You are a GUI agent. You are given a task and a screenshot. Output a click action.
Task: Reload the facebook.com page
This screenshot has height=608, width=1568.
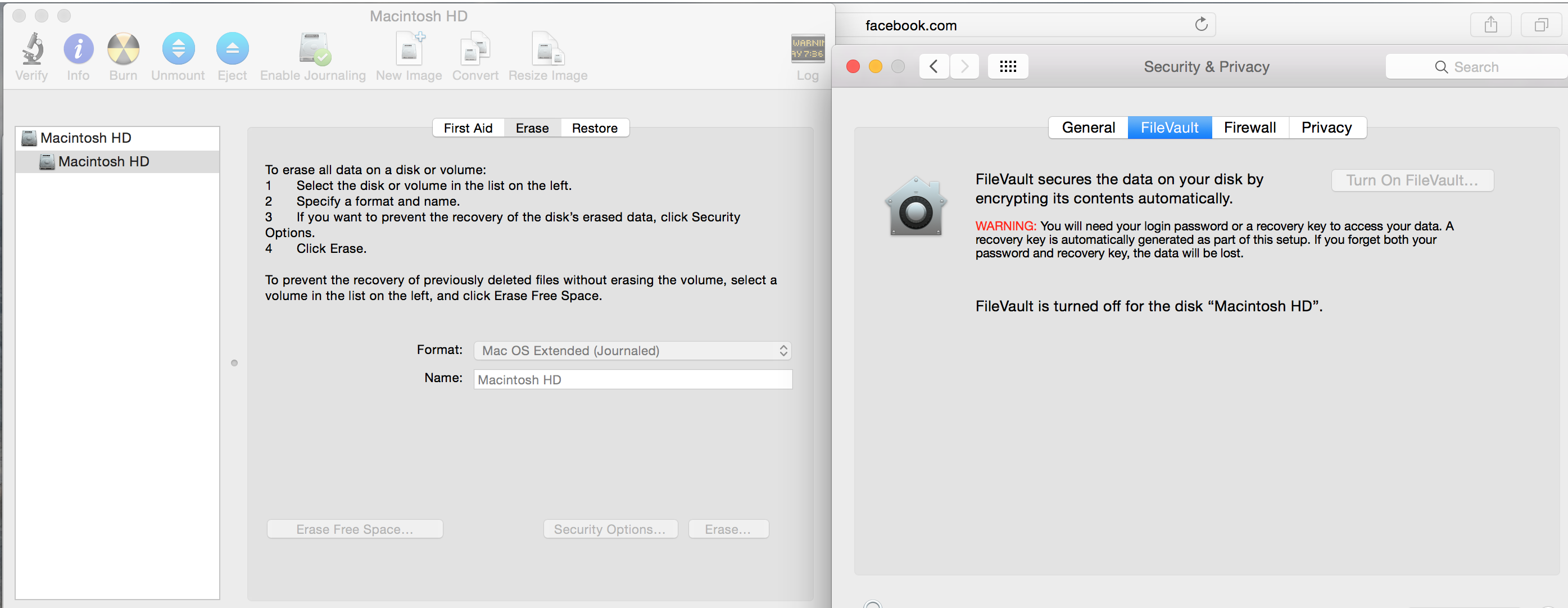[1201, 25]
